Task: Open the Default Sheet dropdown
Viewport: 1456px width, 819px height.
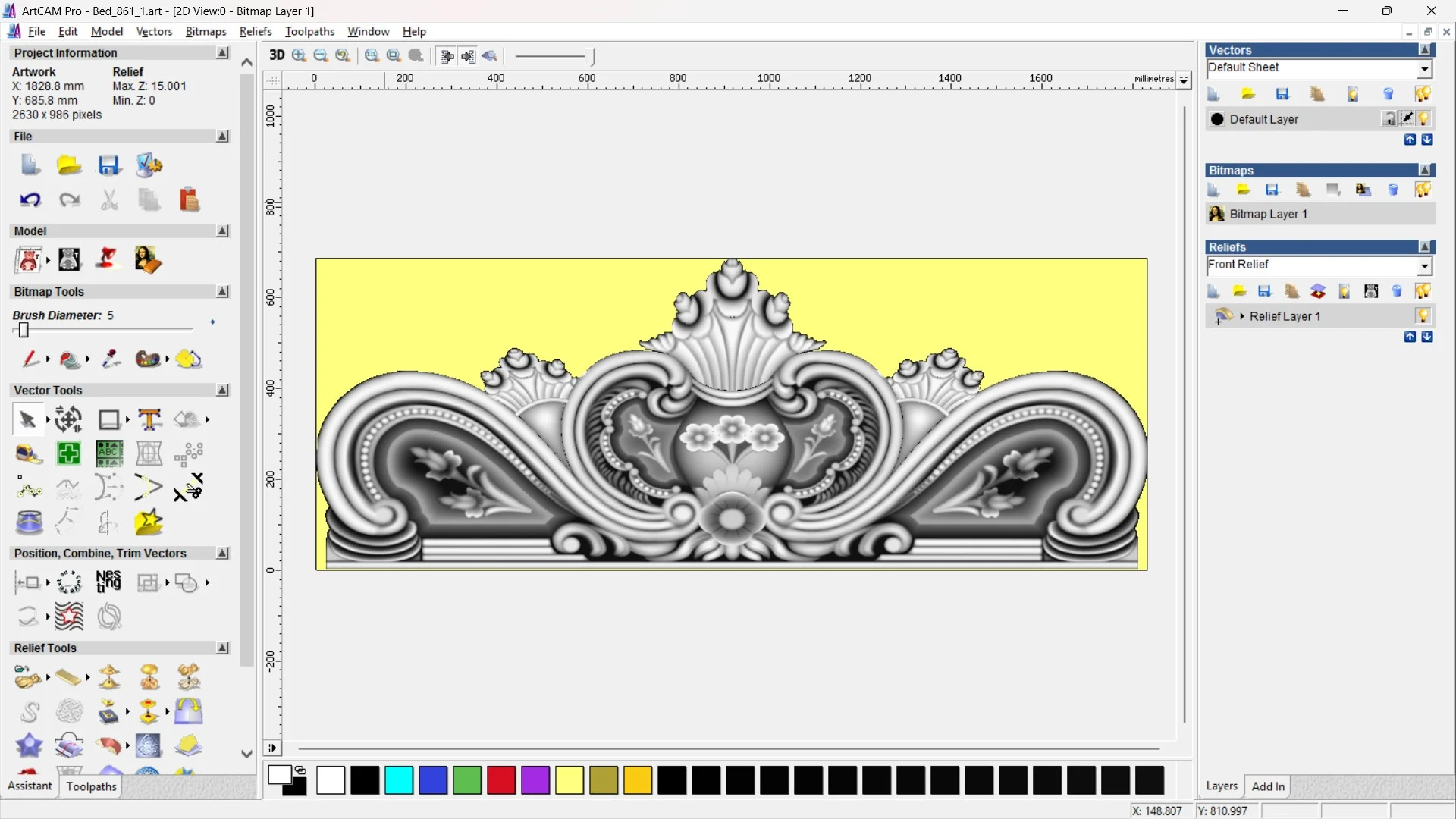Action: (x=1424, y=68)
